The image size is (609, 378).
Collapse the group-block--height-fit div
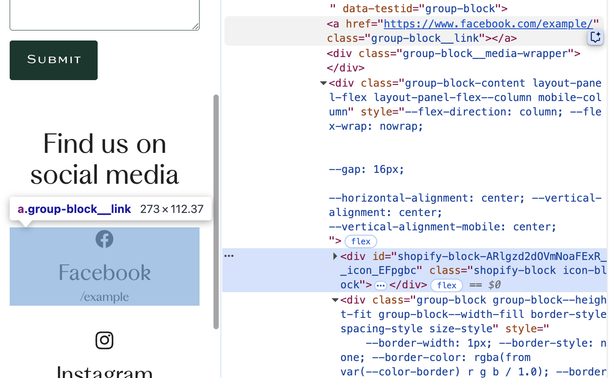[x=335, y=300]
